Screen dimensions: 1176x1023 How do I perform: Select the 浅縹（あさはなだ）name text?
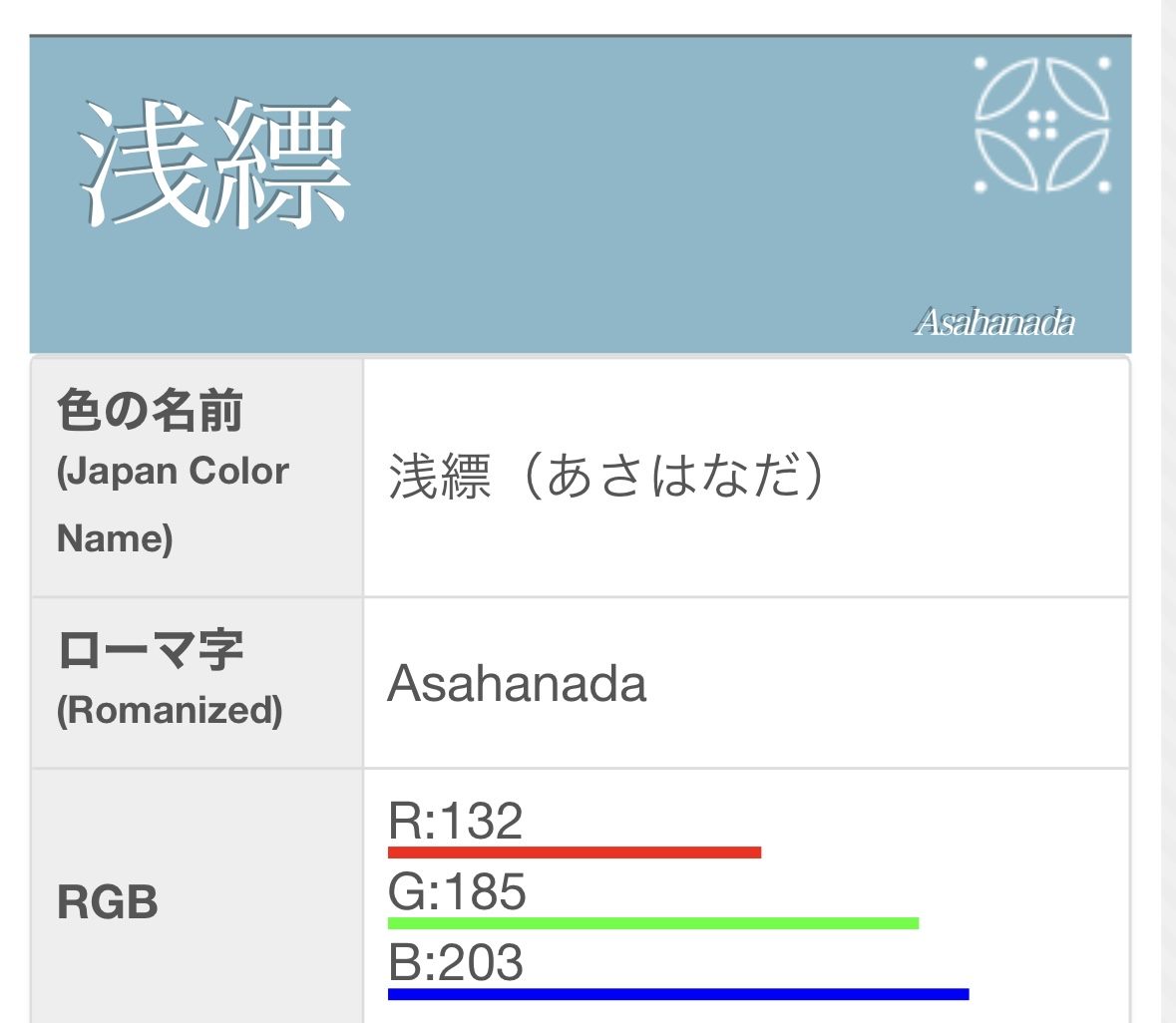point(606,476)
